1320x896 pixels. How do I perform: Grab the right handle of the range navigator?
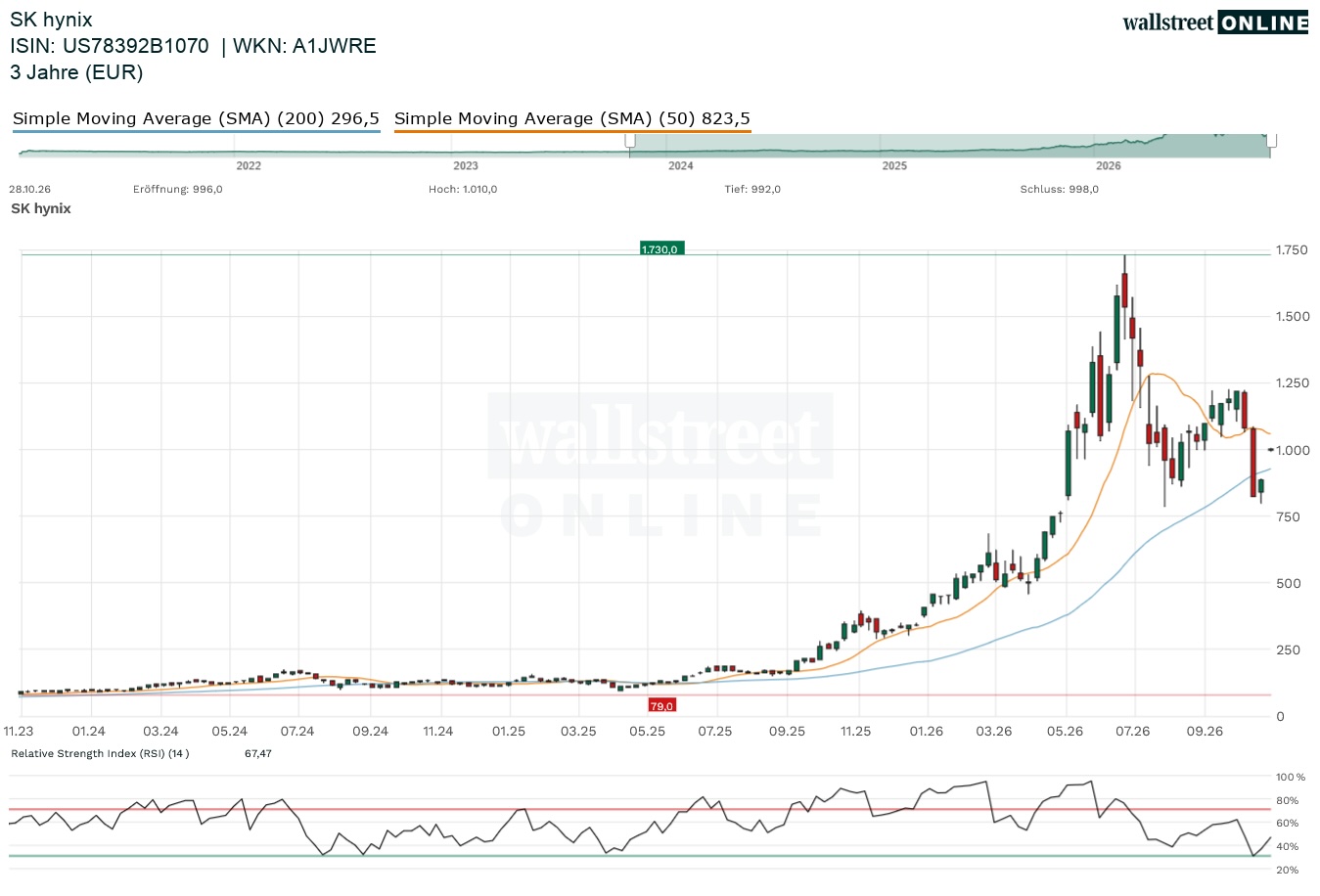tap(1271, 142)
